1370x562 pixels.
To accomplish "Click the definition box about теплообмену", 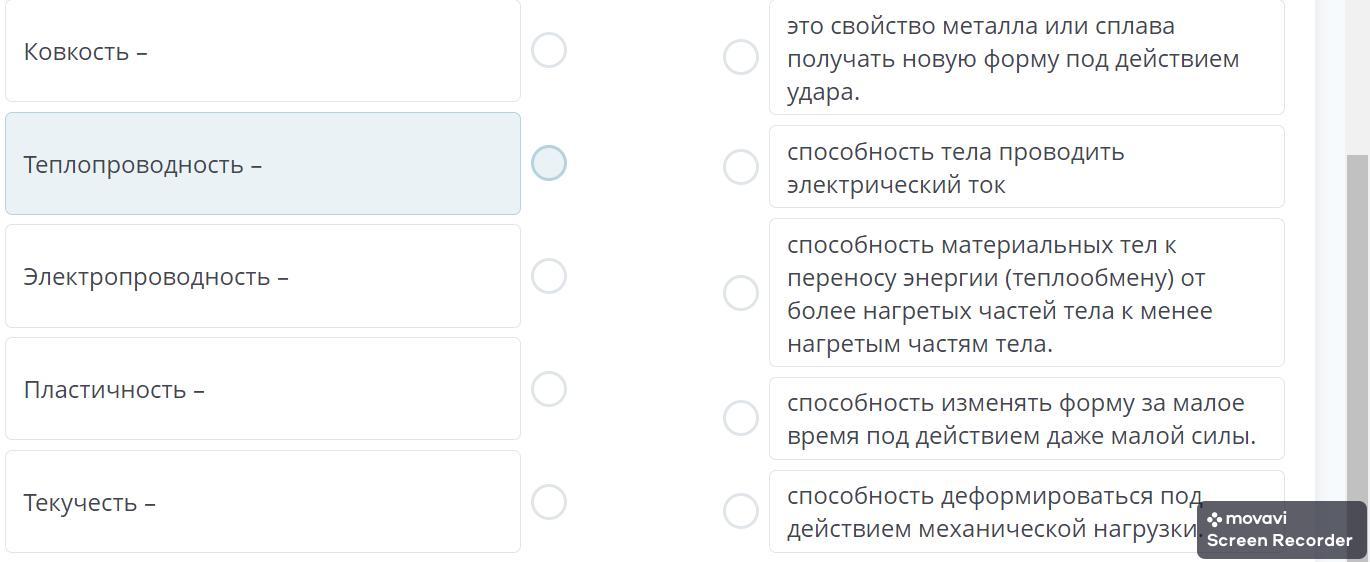I will tap(1027, 293).
